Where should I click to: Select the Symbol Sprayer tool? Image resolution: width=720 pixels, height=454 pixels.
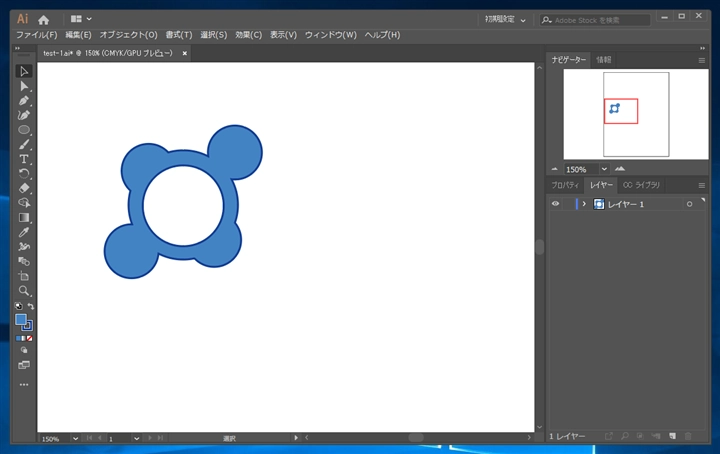click(x=24, y=247)
